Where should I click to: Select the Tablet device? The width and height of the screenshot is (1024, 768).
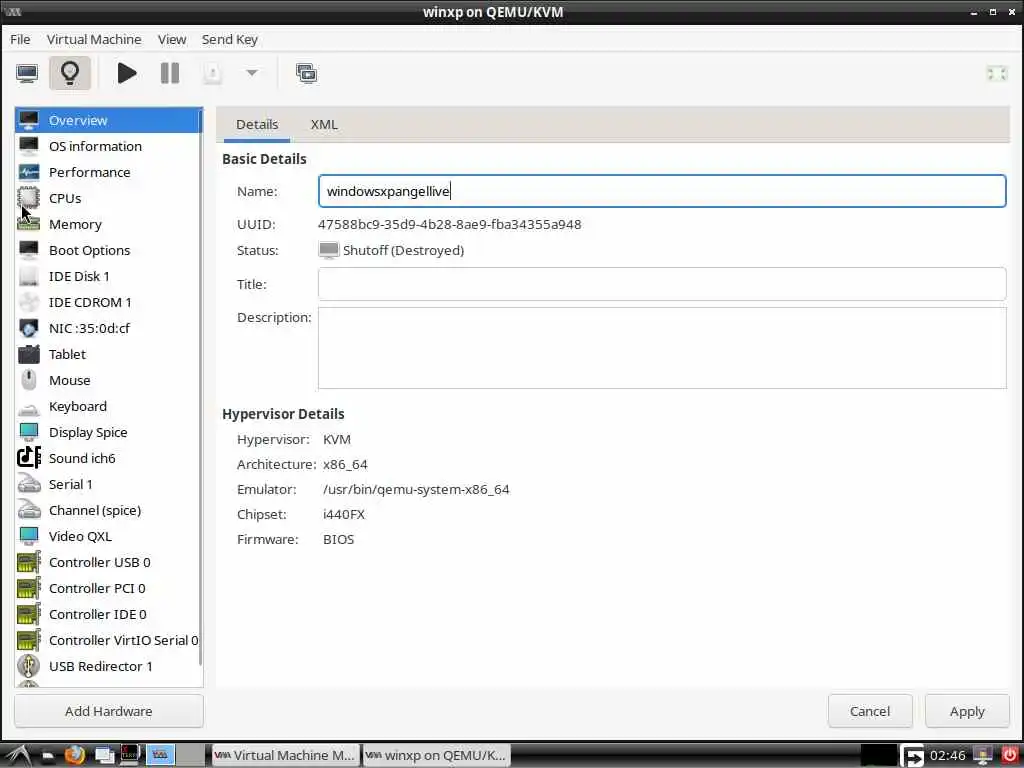[108, 354]
